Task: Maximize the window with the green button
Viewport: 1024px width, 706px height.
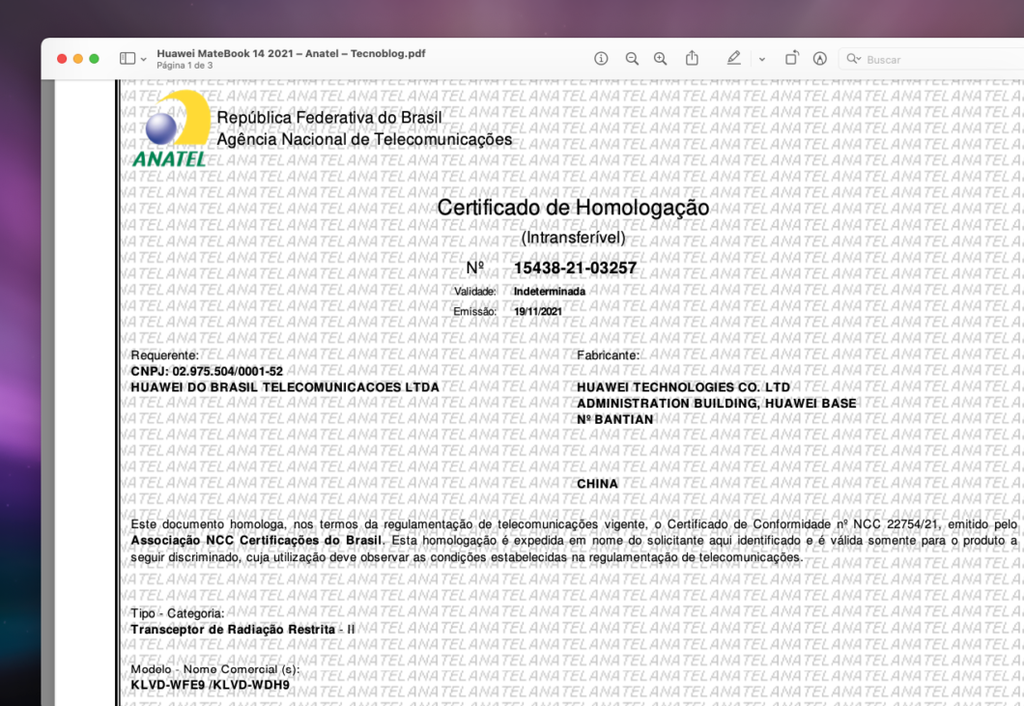Action: pos(94,59)
